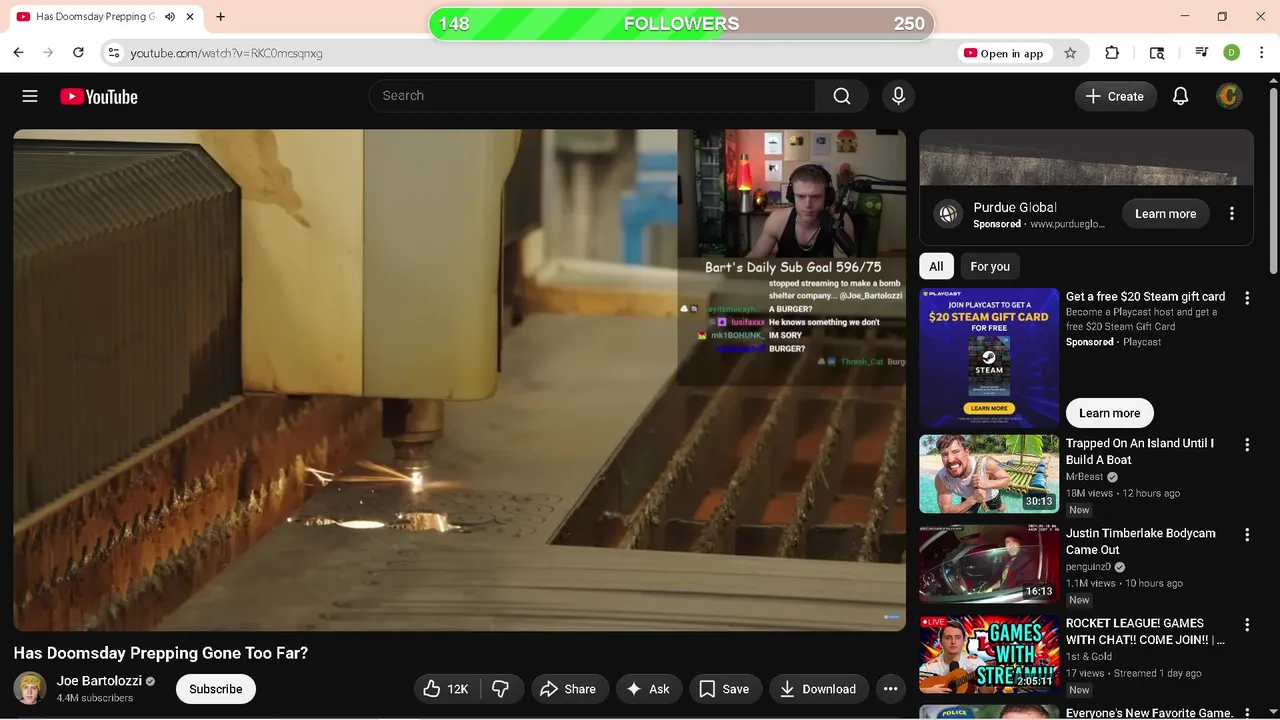
Task: Start voice search with microphone icon
Action: pos(898,96)
